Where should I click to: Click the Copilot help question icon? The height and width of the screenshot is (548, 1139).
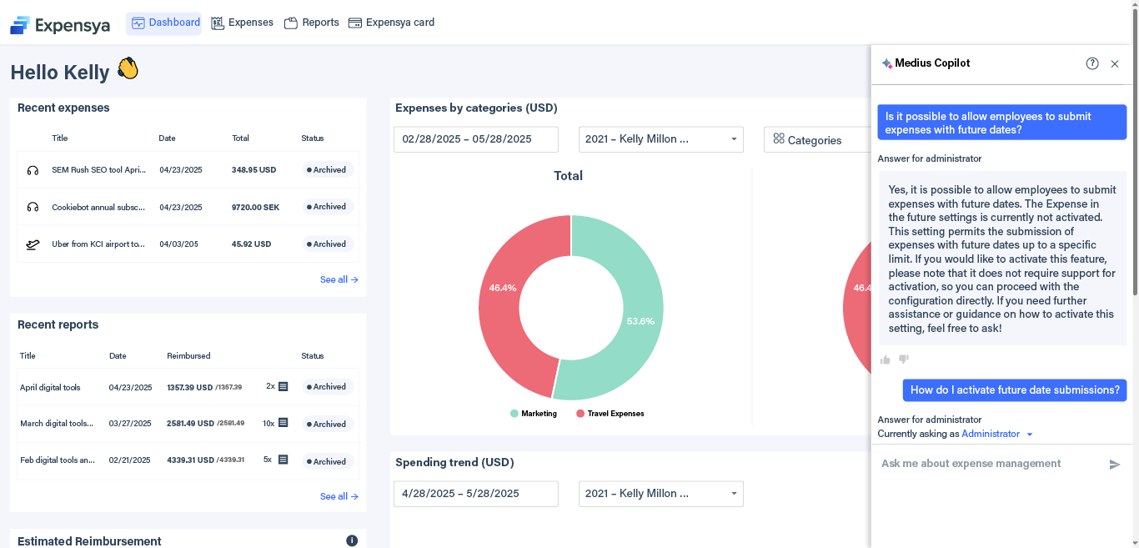click(1092, 63)
